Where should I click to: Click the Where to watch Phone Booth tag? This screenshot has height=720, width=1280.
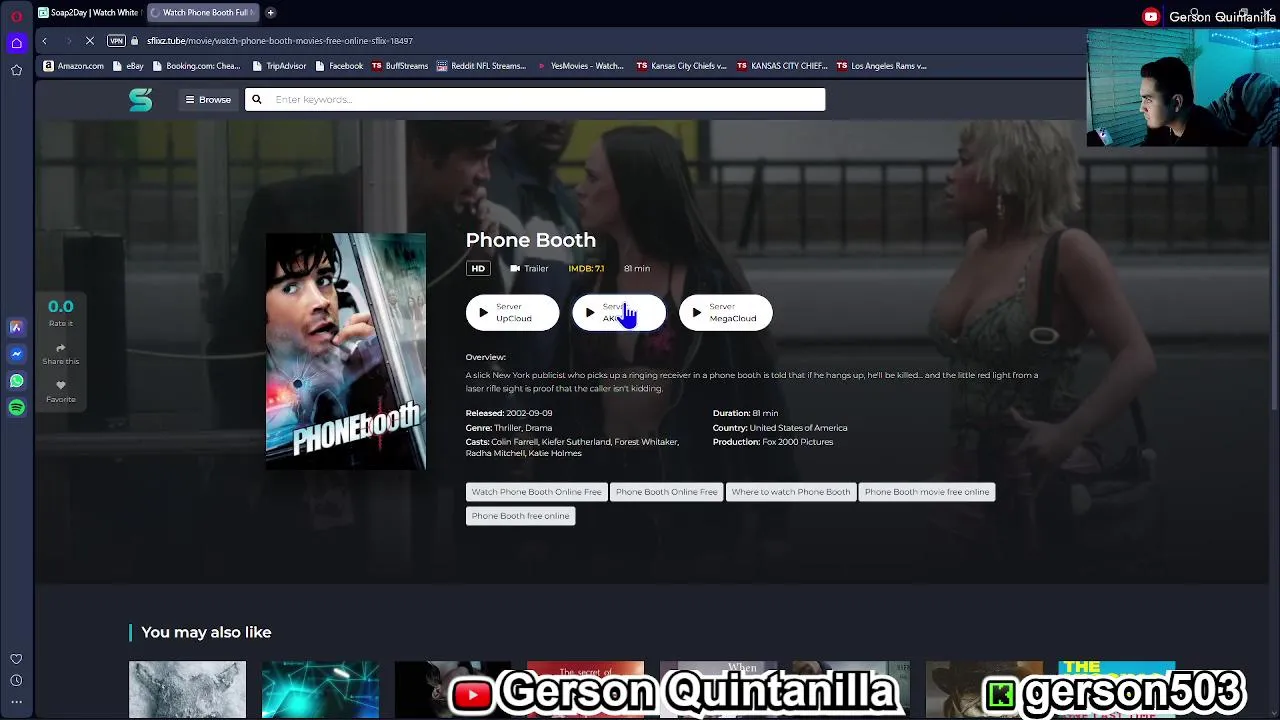tap(790, 492)
